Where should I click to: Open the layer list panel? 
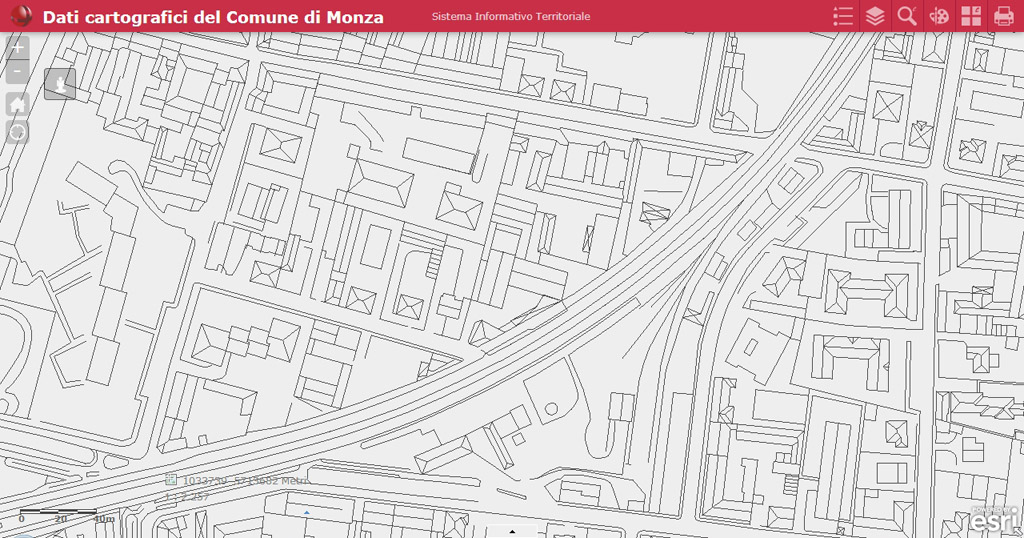tap(875, 16)
